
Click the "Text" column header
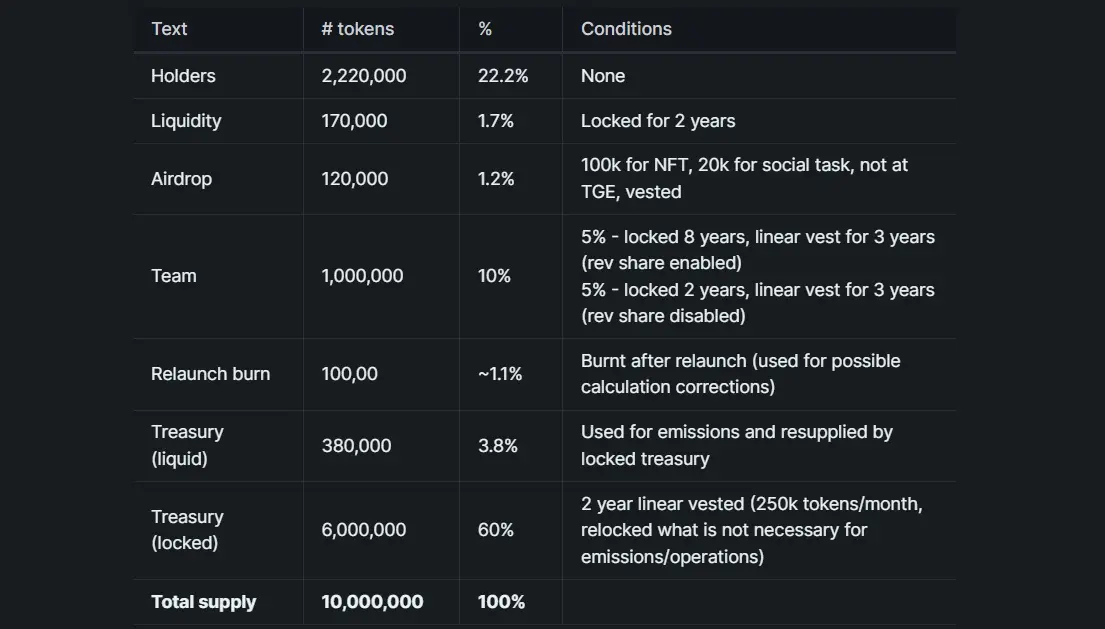pos(169,29)
